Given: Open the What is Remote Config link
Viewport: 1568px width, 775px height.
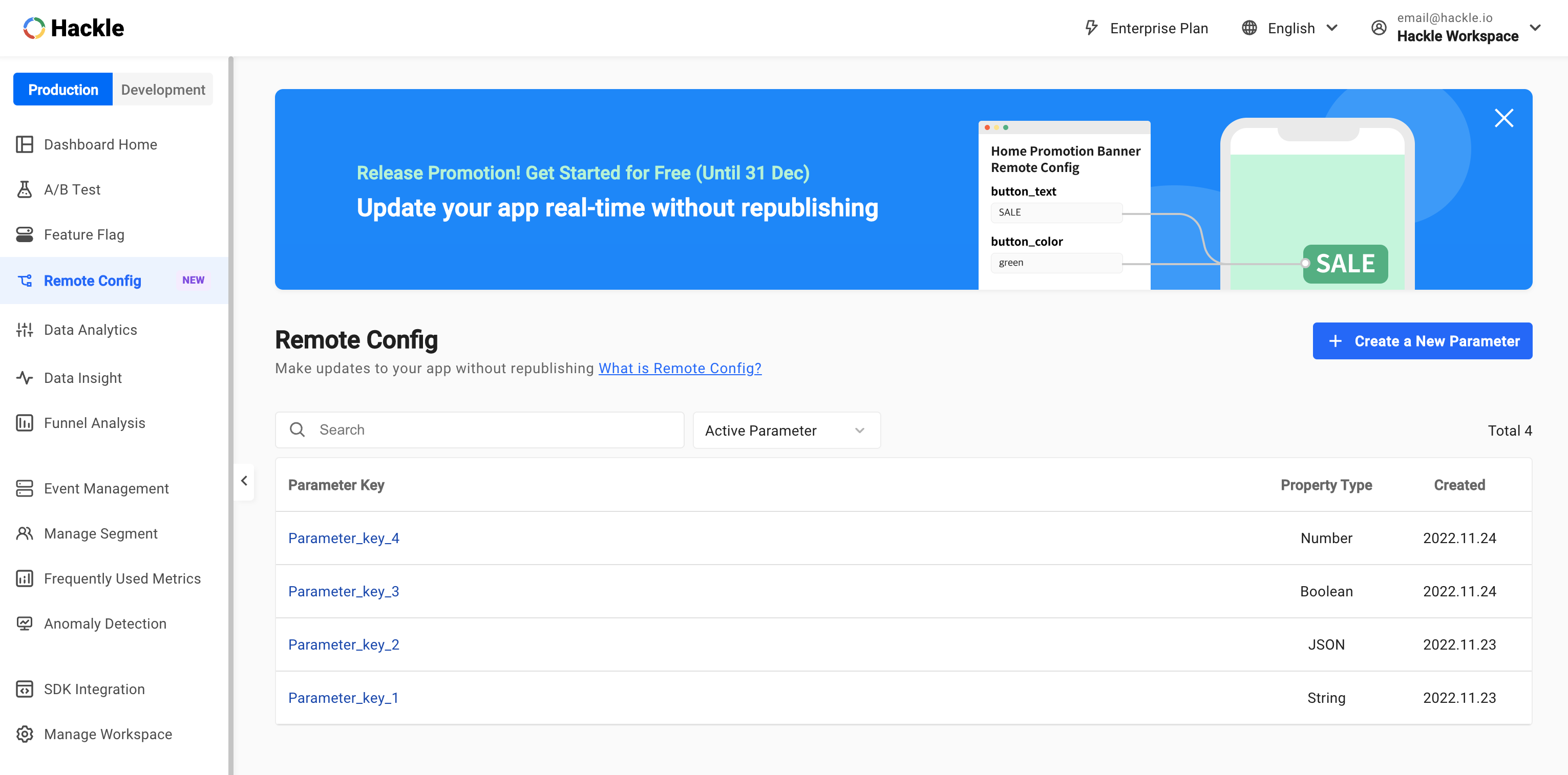Looking at the screenshot, I should pyautogui.click(x=680, y=368).
